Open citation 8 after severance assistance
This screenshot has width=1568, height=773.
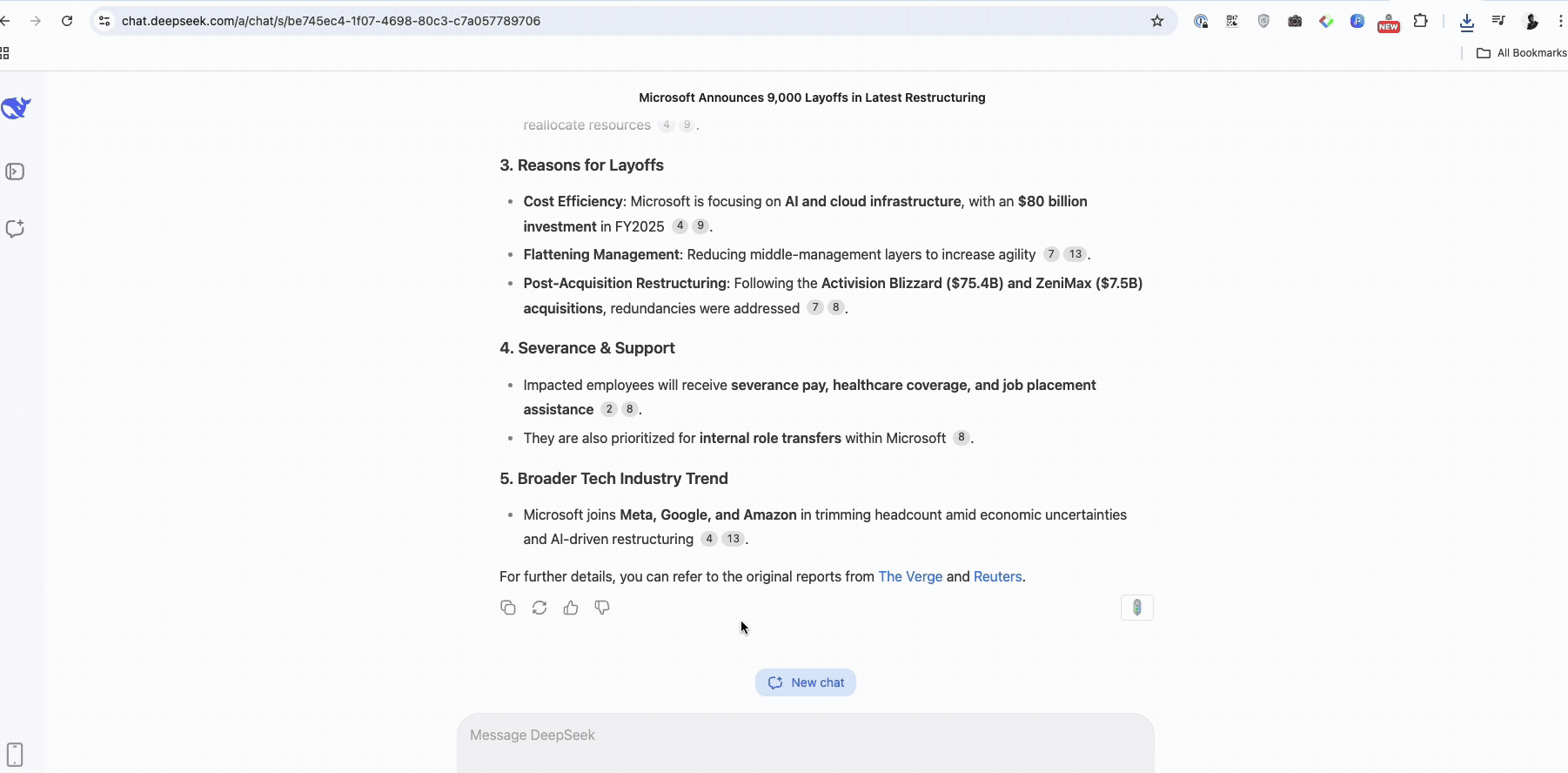coord(630,409)
